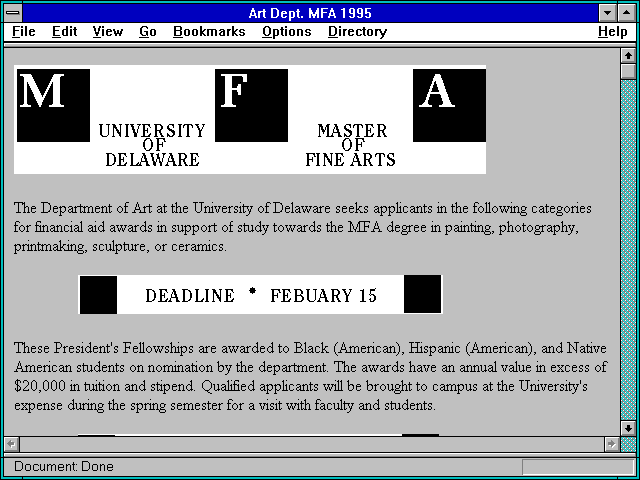Click the 'MASTER OF FINE ARTS' banner text

(x=351, y=145)
